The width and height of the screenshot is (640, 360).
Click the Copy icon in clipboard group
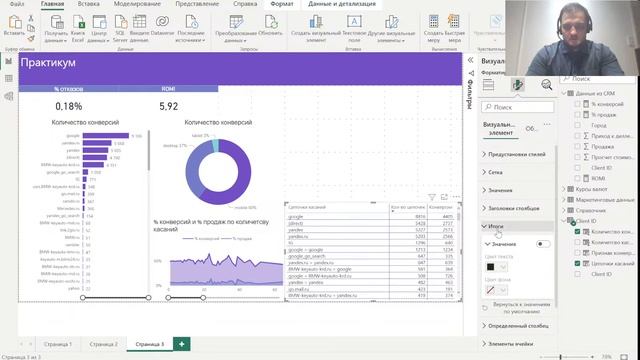pyautogui.click(x=31, y=28)
